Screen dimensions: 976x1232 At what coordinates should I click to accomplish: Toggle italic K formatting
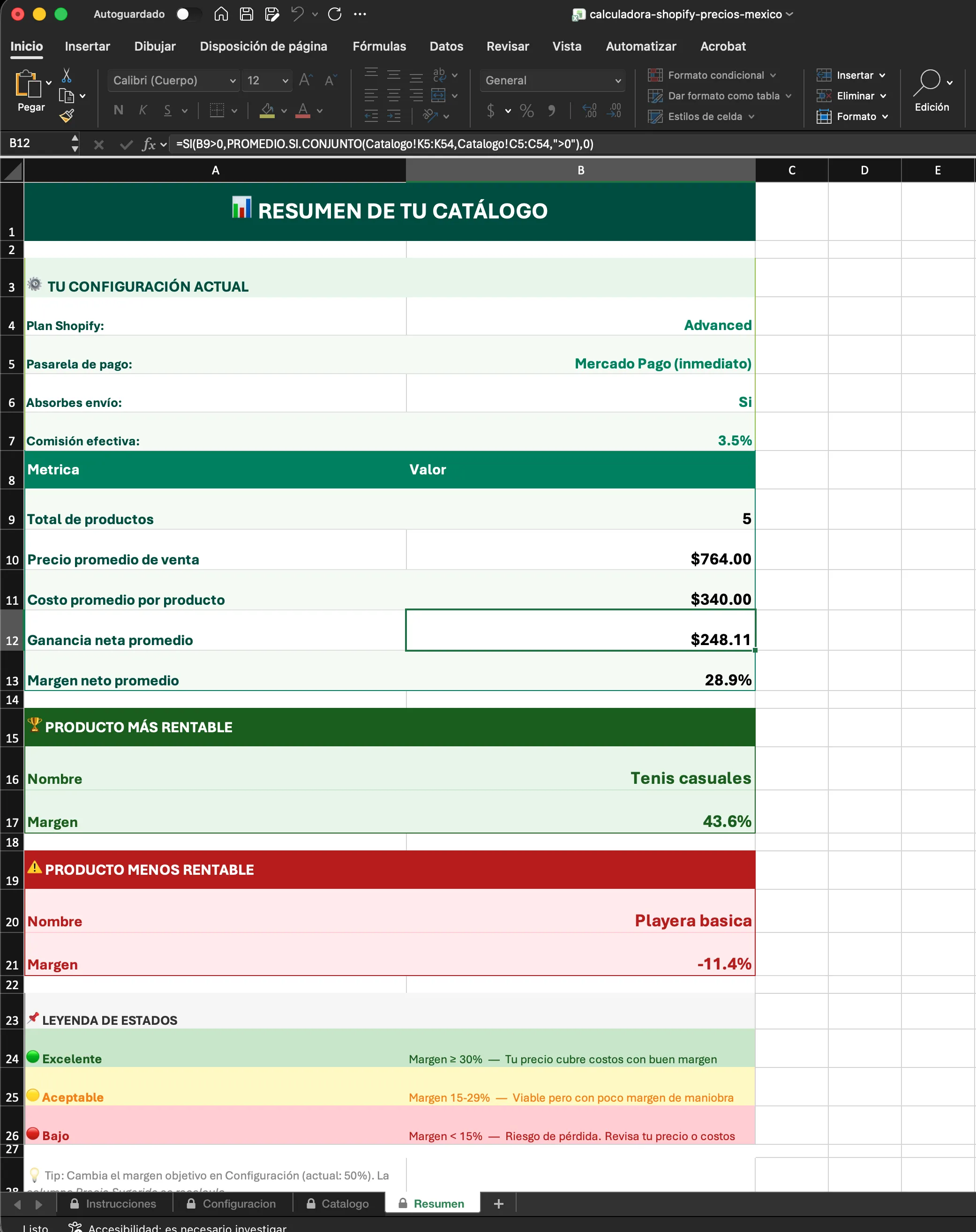pyautogui.click(x=143, y=110)
